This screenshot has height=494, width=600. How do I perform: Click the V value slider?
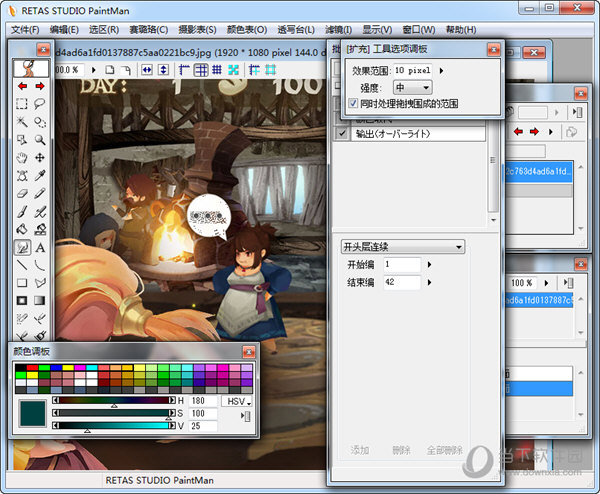[x=114, y=426]
